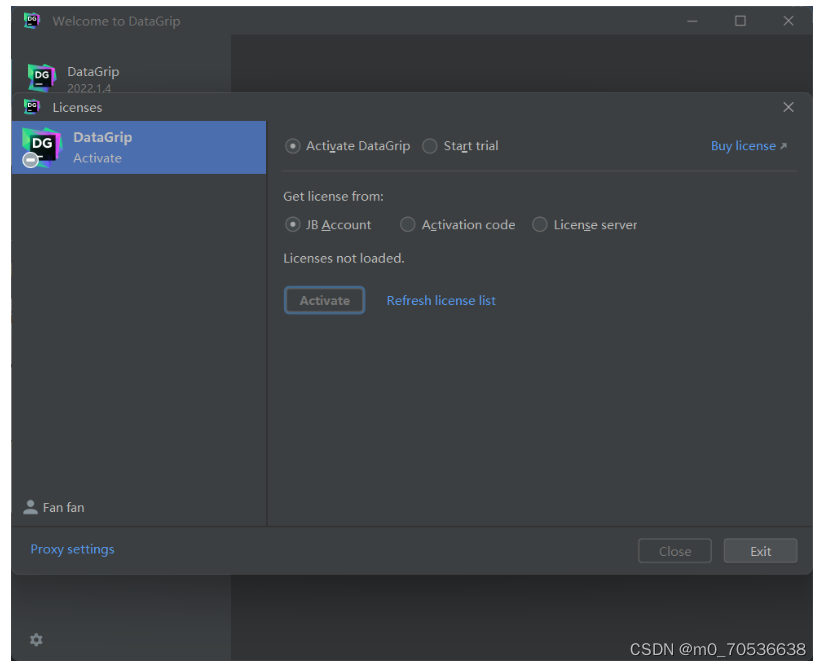822x668 pixels.
Task: Click the Activate button
Action: [325, 300]
